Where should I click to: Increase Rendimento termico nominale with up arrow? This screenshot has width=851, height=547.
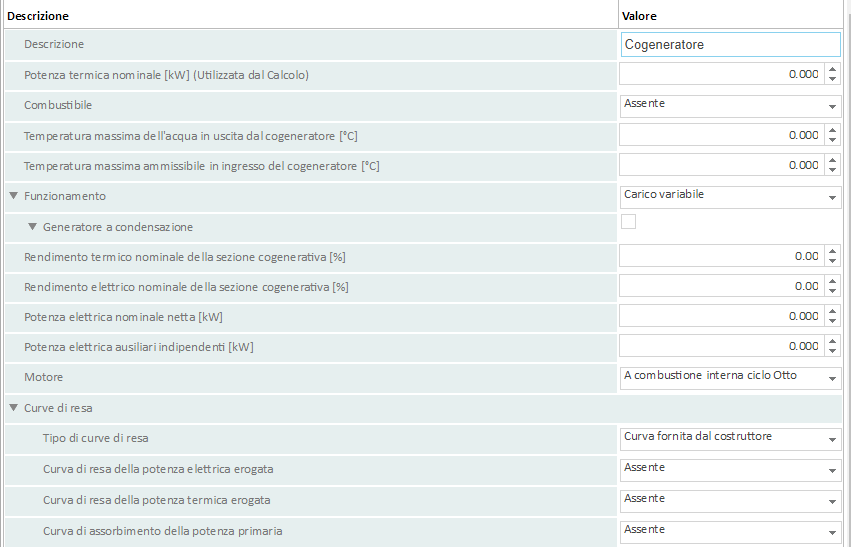pyautogui.click(x=833, y=251)
